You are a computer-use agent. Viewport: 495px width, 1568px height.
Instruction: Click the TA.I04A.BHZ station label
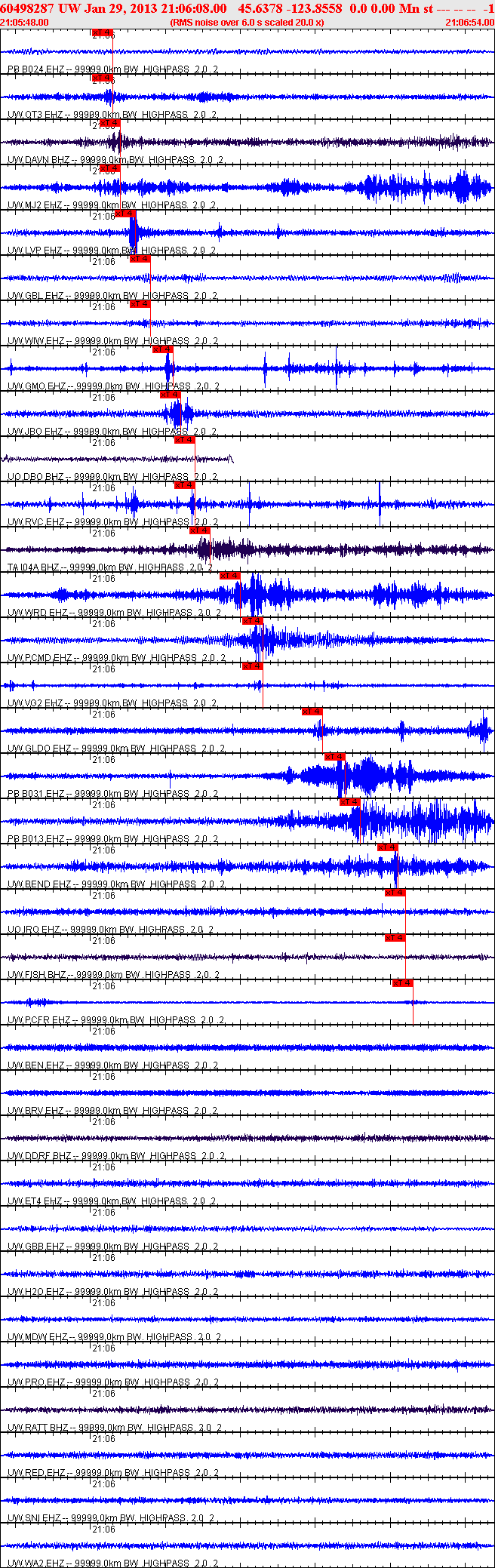click(33, 567)
